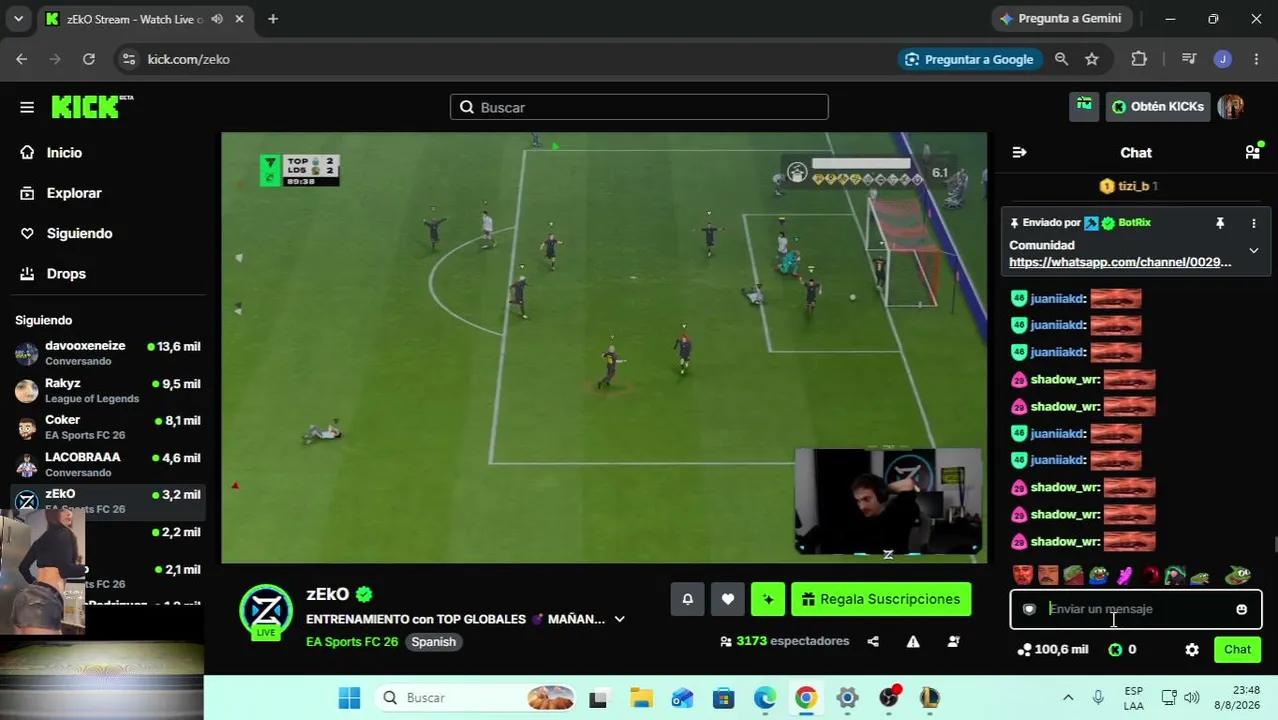The image size is (1278, 720).
Task: Open the Kick shop icon next to Obtén KICKs
Action: (x=1084, y=106)
